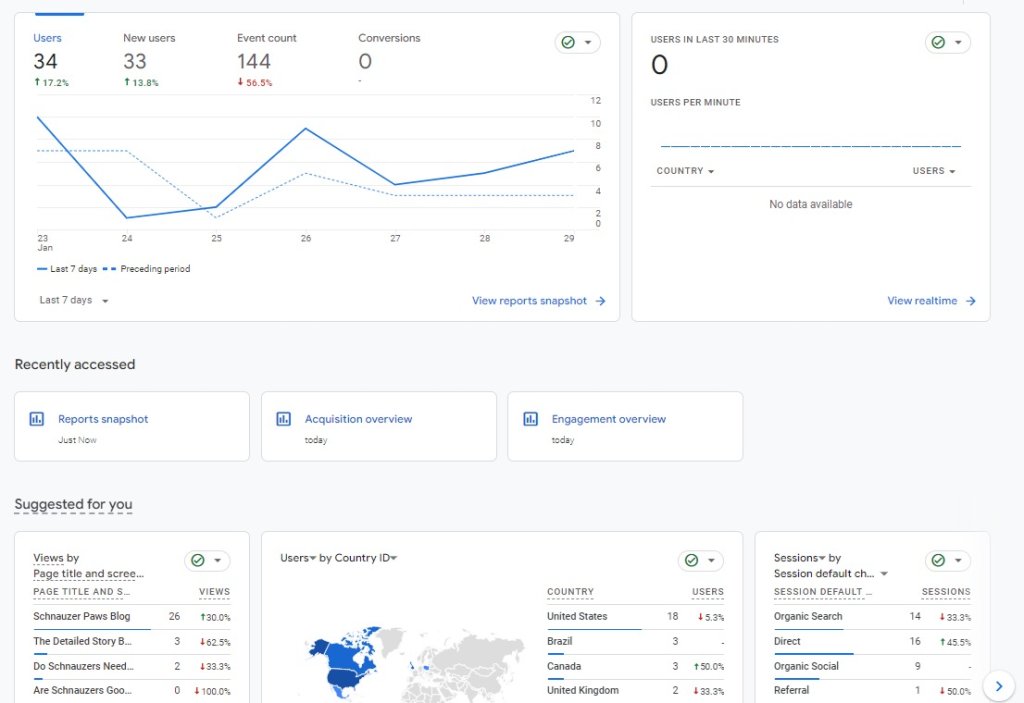Click the Reports snapshot card chart icon
This screenshot has height=703, width=1024.
click(x=37, y=419)
